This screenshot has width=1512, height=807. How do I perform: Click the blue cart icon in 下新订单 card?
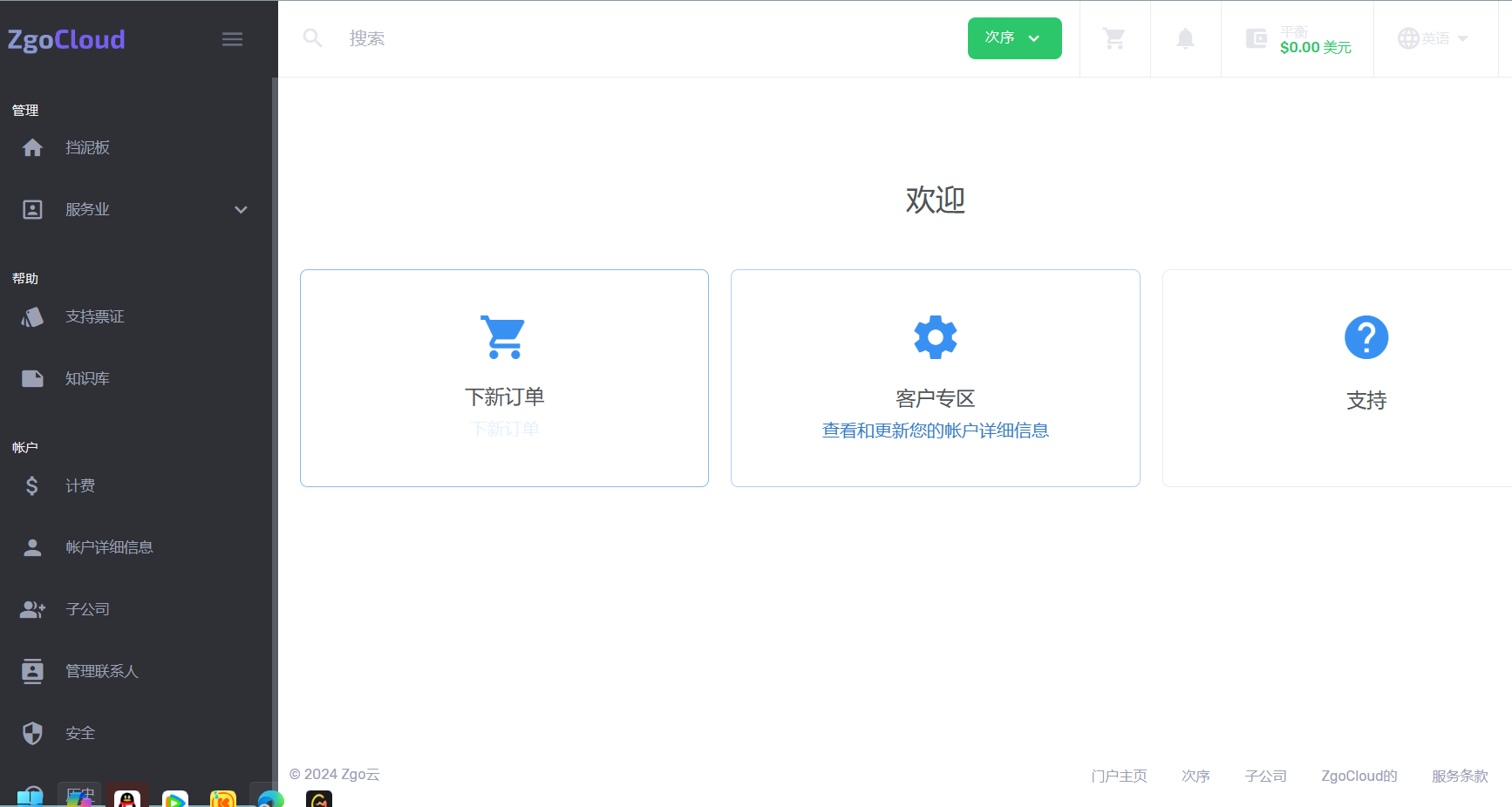tap(504, 337)
